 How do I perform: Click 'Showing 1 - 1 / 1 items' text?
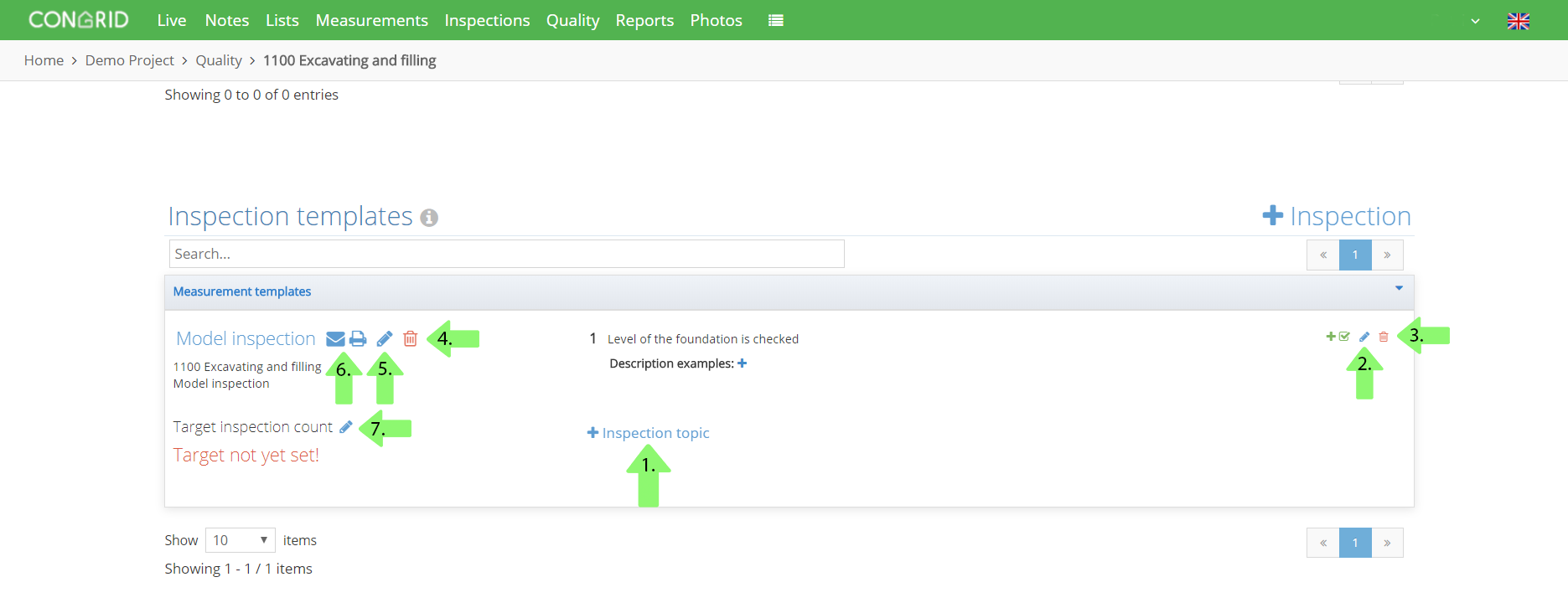[x=238, y=569]
